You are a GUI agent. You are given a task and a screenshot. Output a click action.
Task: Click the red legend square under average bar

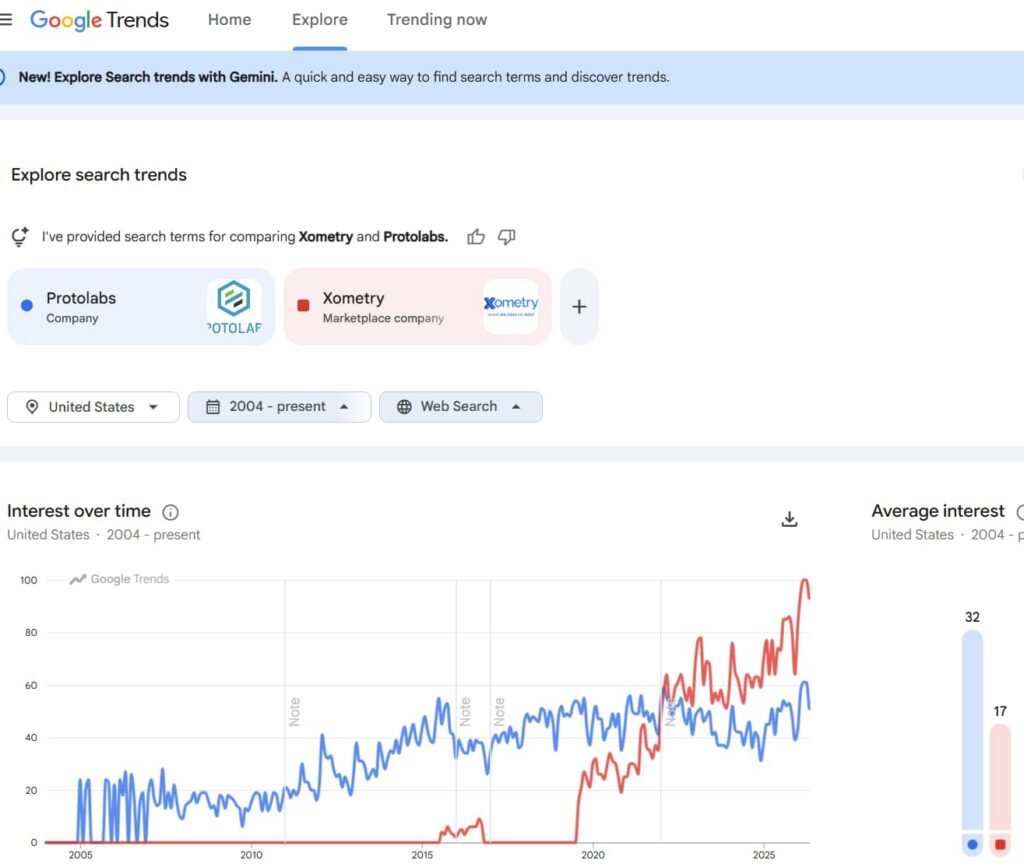pyautogui.click(x=1000, y=844)
